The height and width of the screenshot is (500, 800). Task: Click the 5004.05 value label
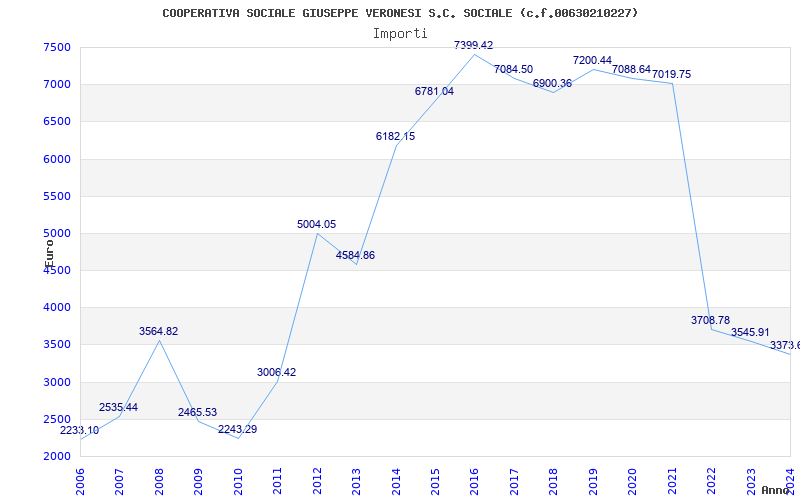coord(317,224)
